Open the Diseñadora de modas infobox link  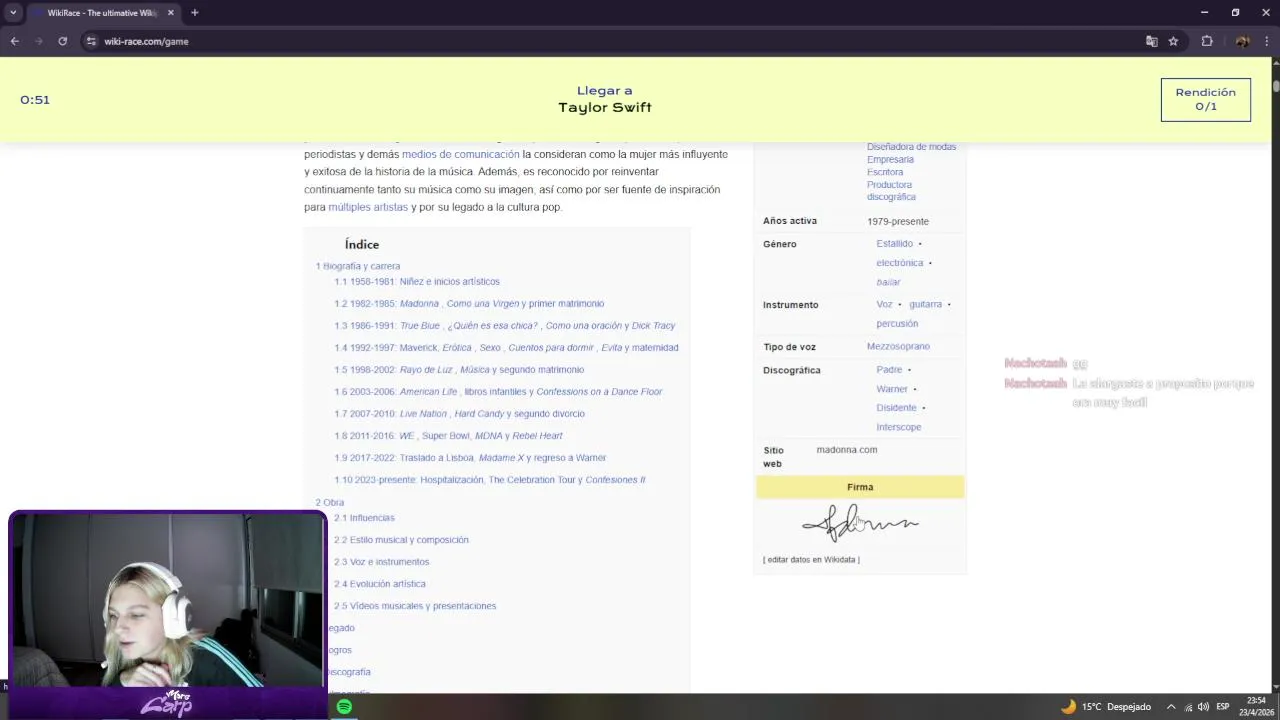(x=911, y=147)
